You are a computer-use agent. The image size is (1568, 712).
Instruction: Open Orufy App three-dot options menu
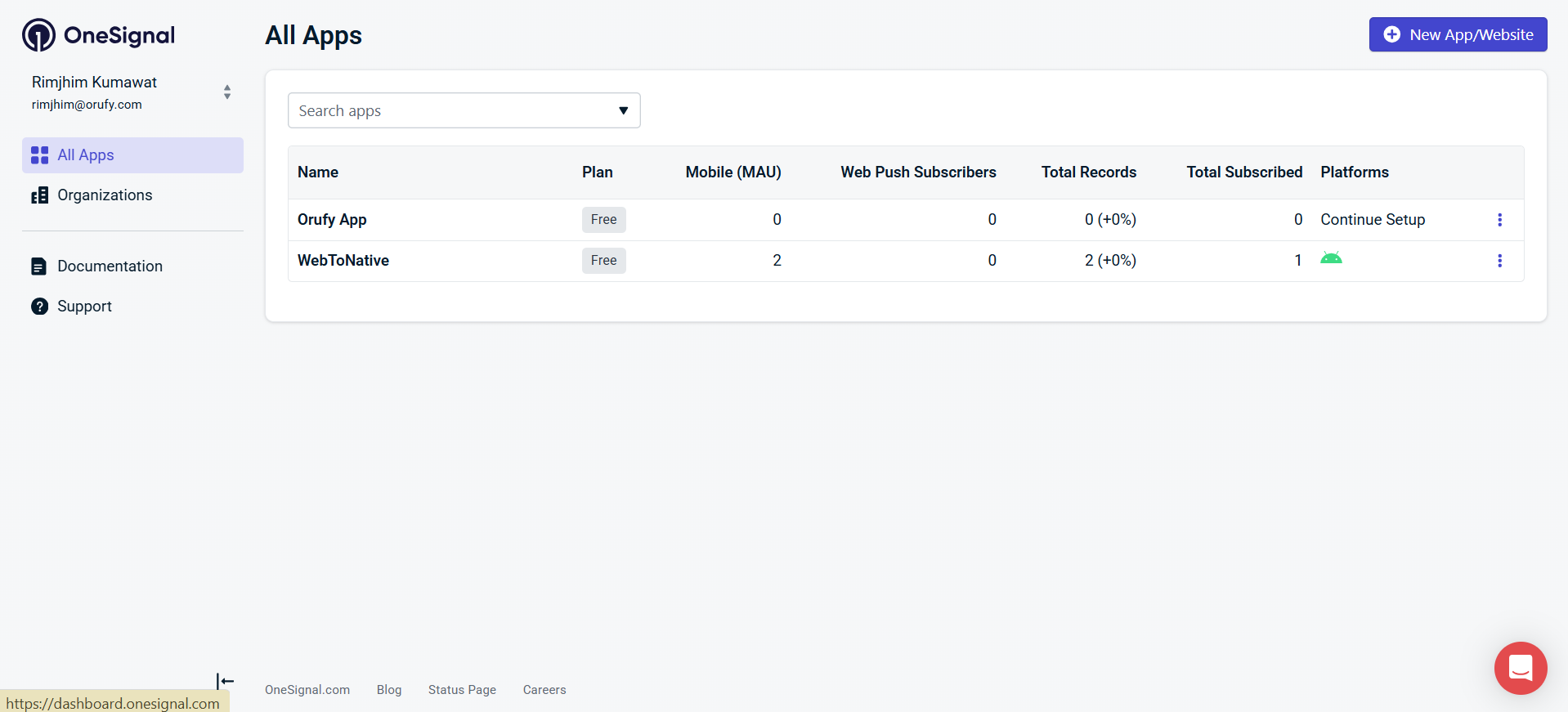pyautogui.click(x=1499, y=220)
